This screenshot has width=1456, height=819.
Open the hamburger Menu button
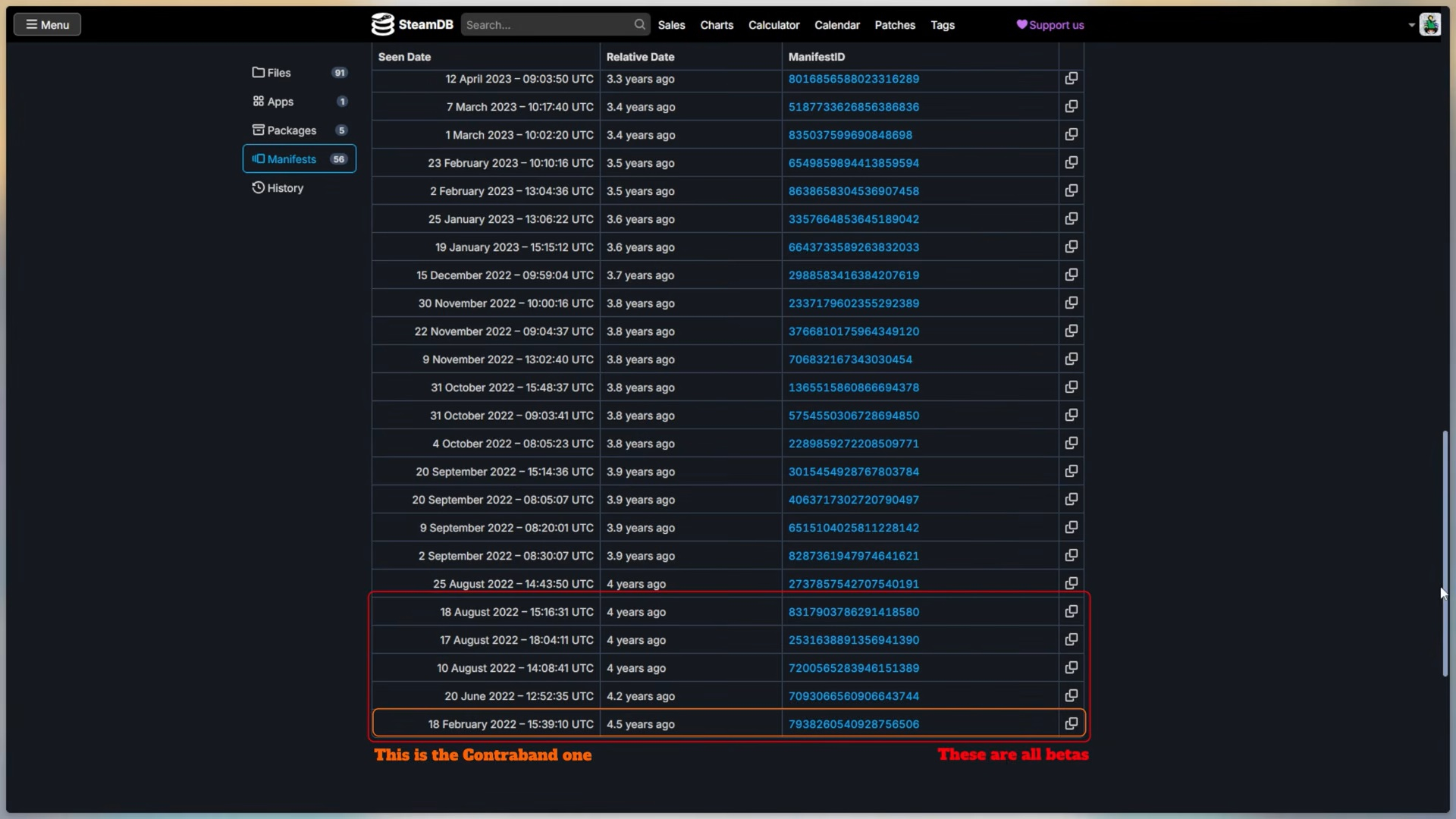tap(47, 24)
